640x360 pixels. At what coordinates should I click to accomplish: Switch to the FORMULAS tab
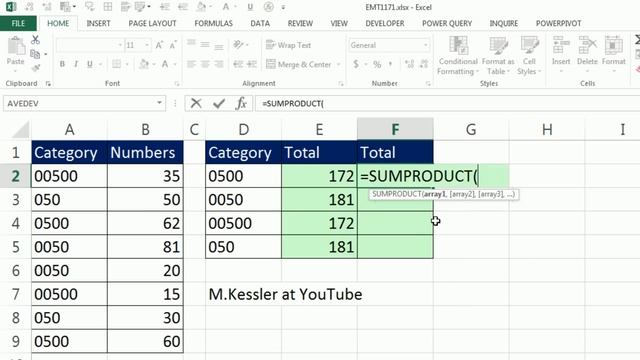213,23
